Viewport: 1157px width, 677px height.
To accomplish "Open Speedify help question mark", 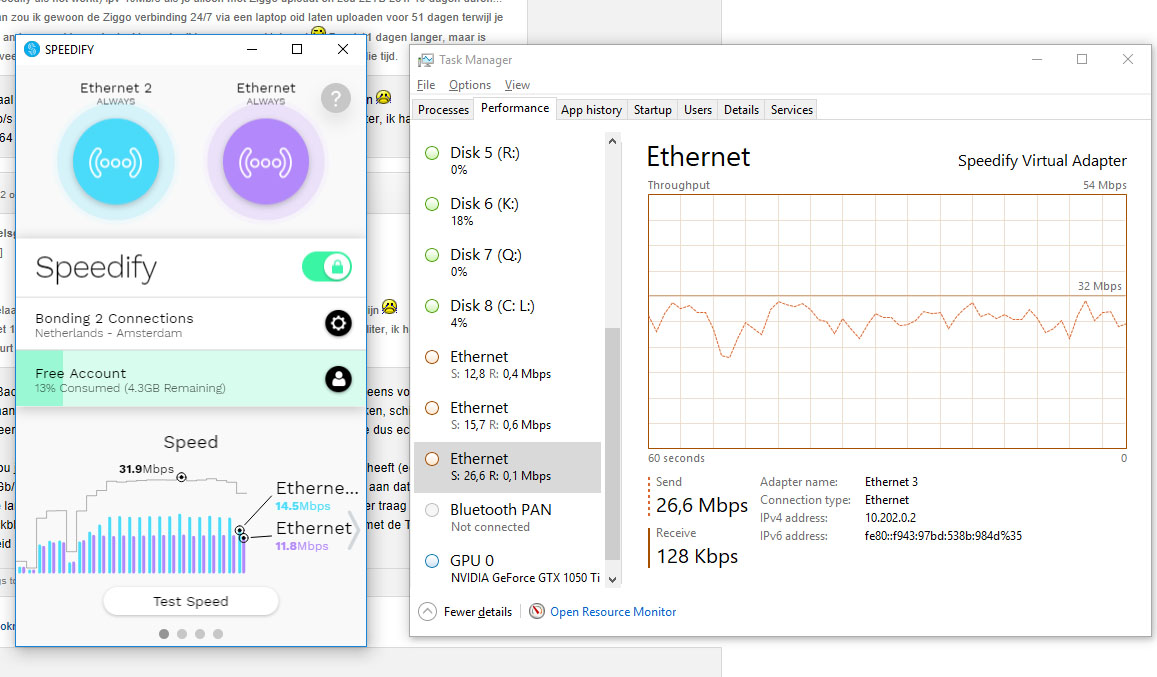I will pos(336,97).
